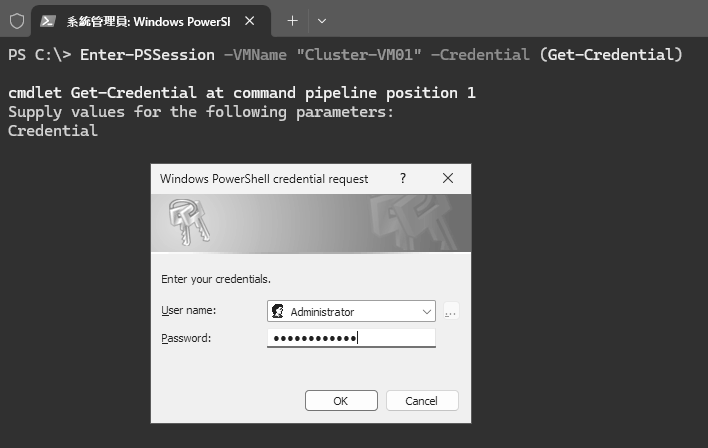708x448 pixels.
Task: Close the credential request dialog
Action: coord(447,178)
